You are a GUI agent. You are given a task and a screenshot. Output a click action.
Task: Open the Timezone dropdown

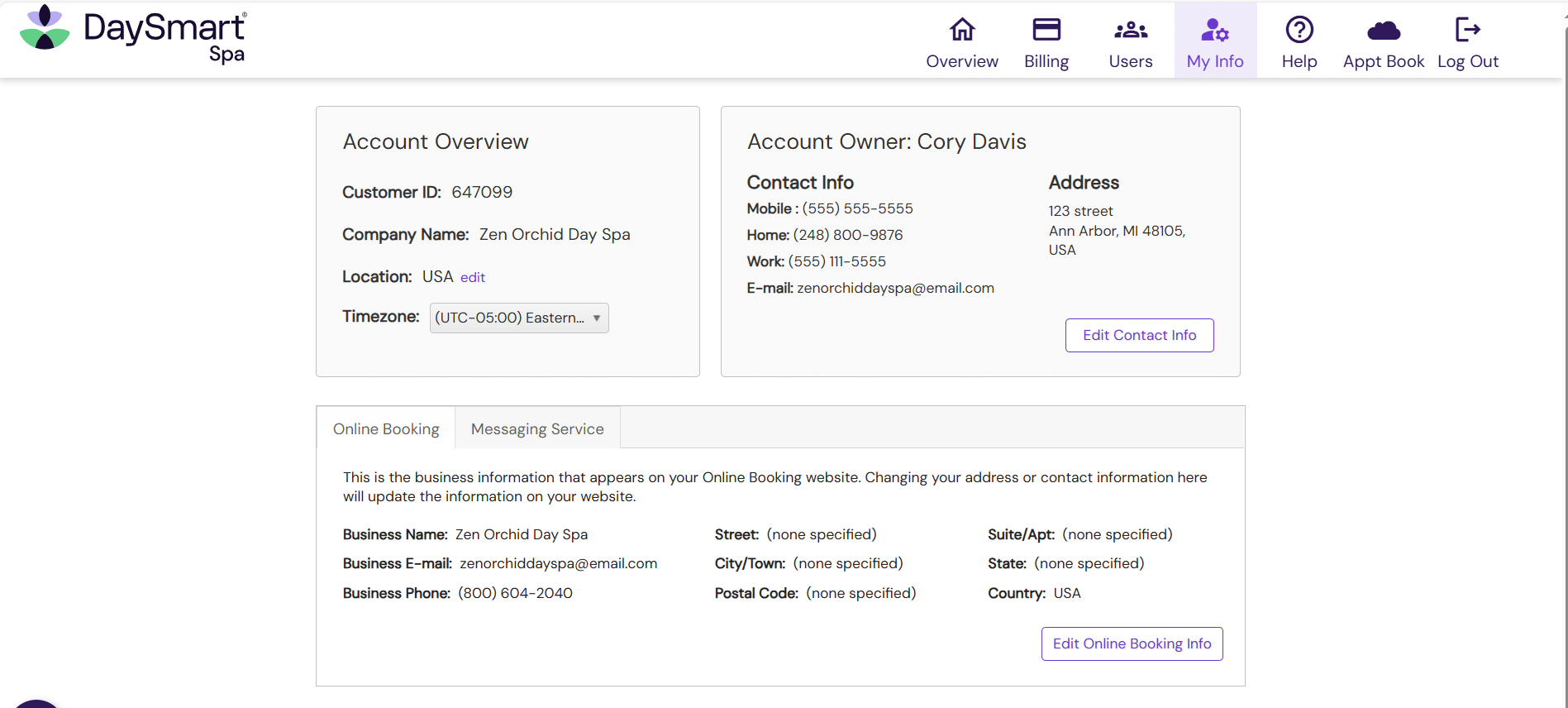519,318
